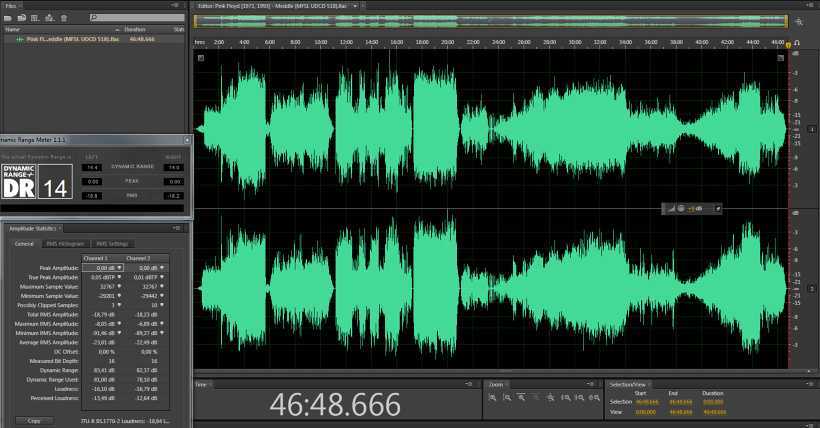Viewport: 820px width, 428px height.
Task: Click the View Start time field
Action: click(646, 412)
